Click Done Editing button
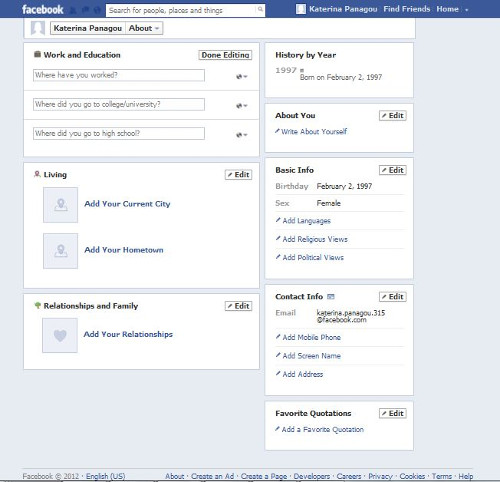 225,55
